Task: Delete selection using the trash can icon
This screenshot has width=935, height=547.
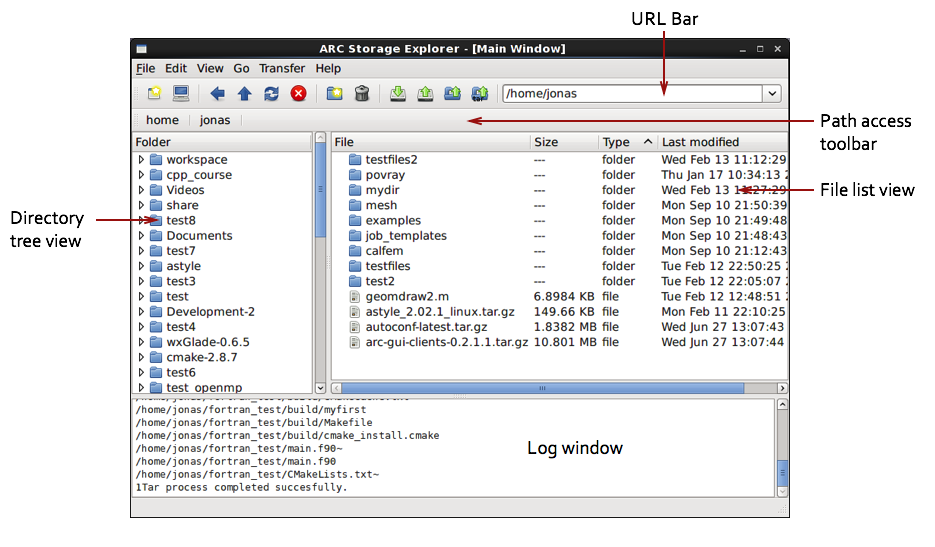Action: pos(361,94)
